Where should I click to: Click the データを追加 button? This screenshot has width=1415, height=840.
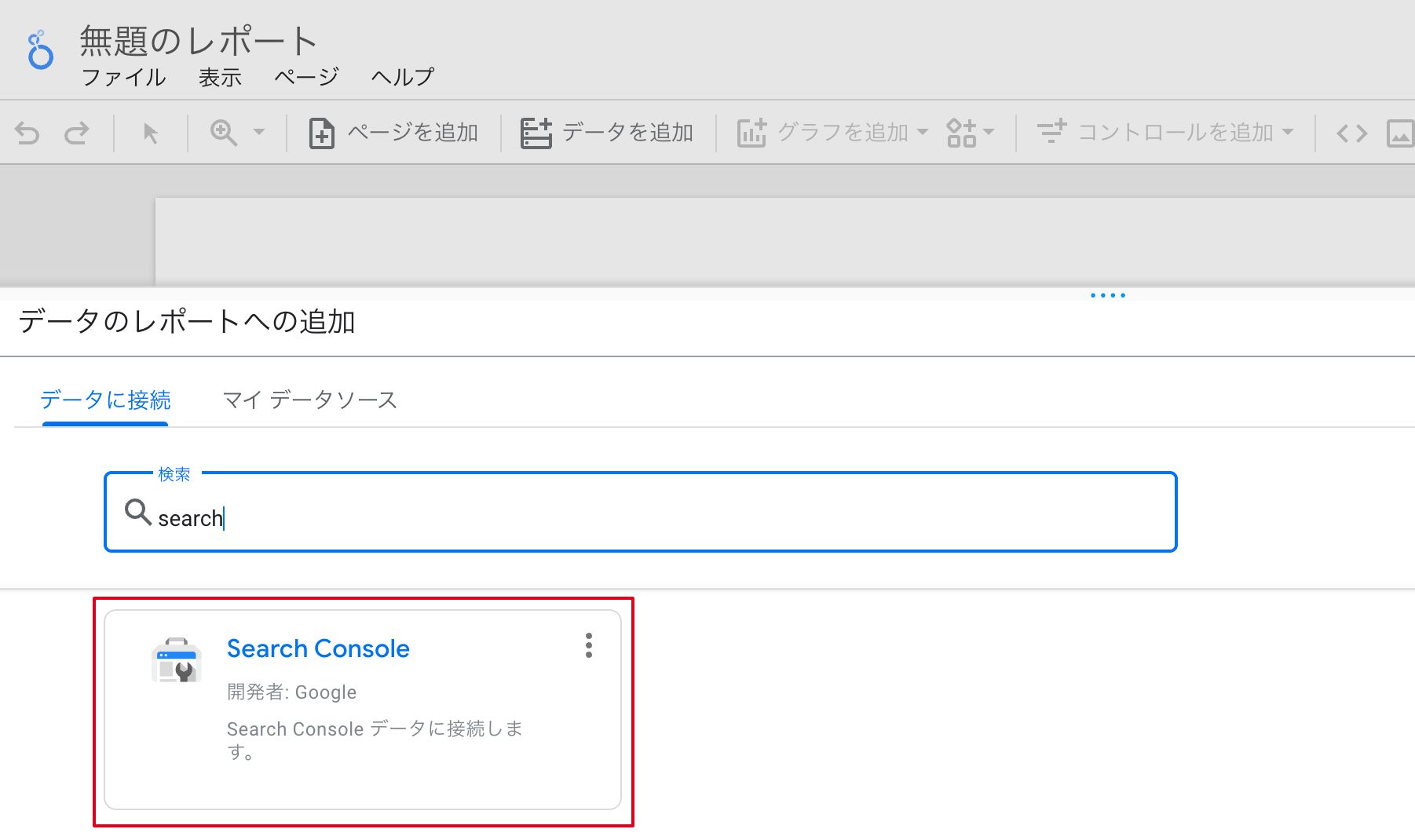click(607, 133)
